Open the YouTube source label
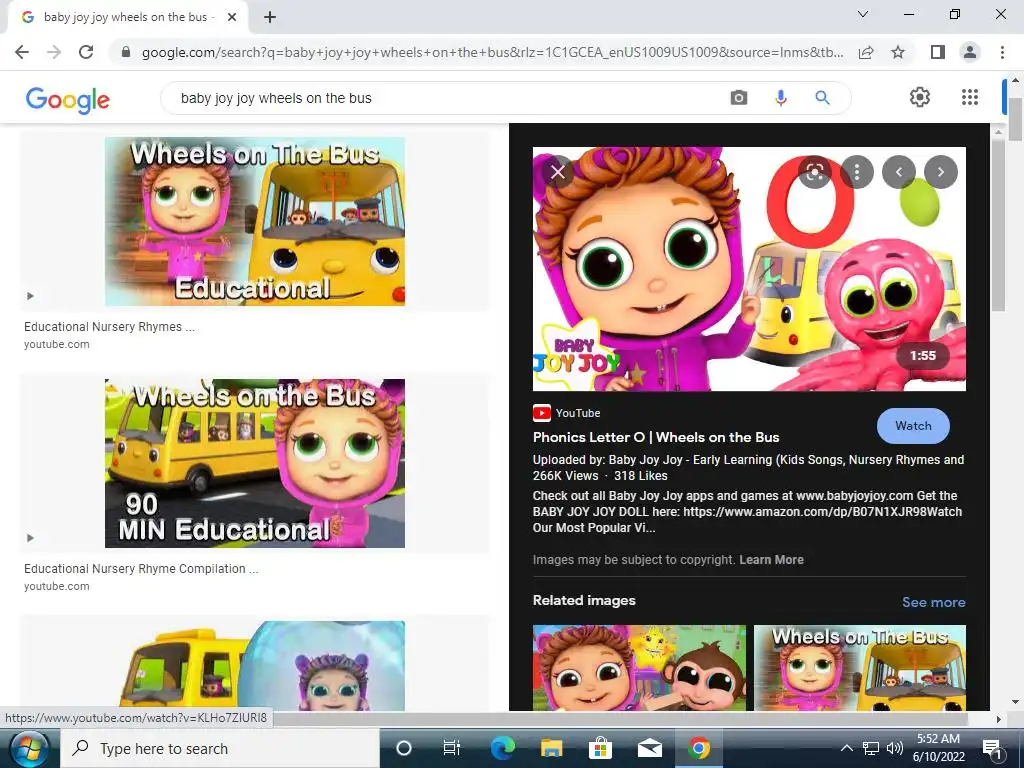1024x768 pixels. tap(567, 413)
